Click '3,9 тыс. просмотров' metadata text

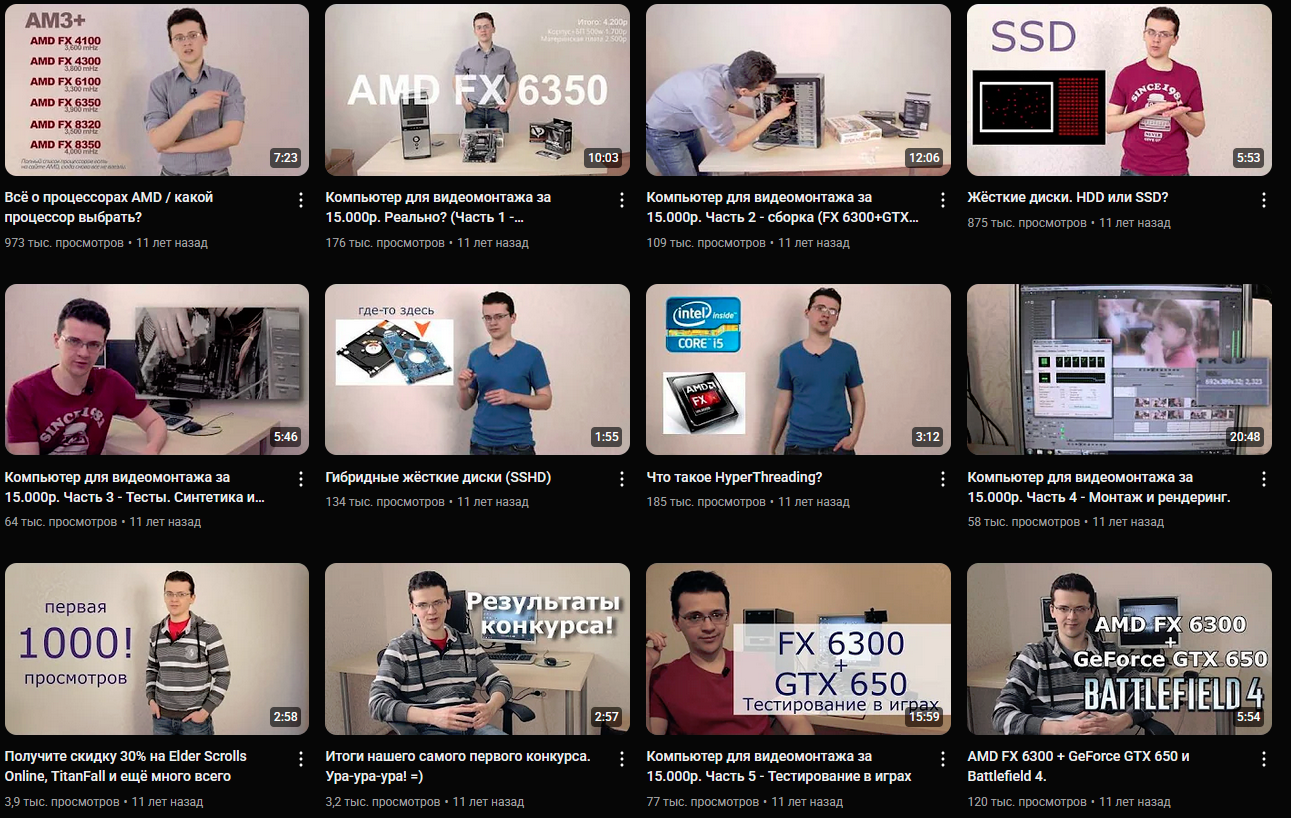62,802
